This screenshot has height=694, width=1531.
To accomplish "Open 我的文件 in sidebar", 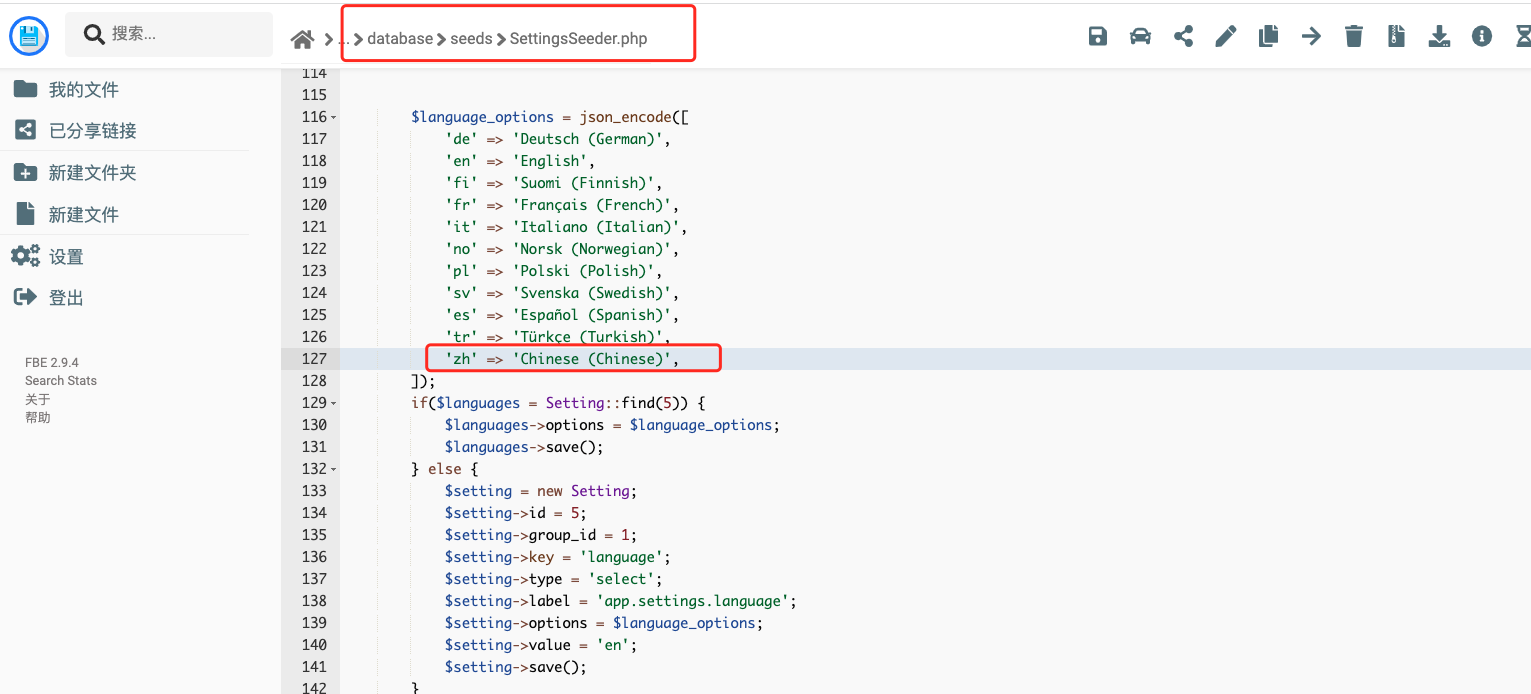I will coord(84,90).
